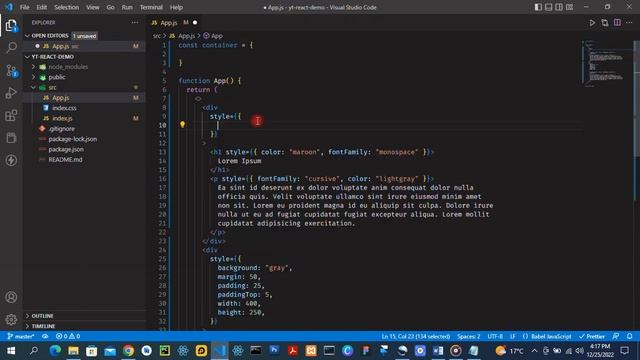This screenshot has width=640, height=360.
Task: Click the Prettier status bar item
Action: [x=591, y=336]
